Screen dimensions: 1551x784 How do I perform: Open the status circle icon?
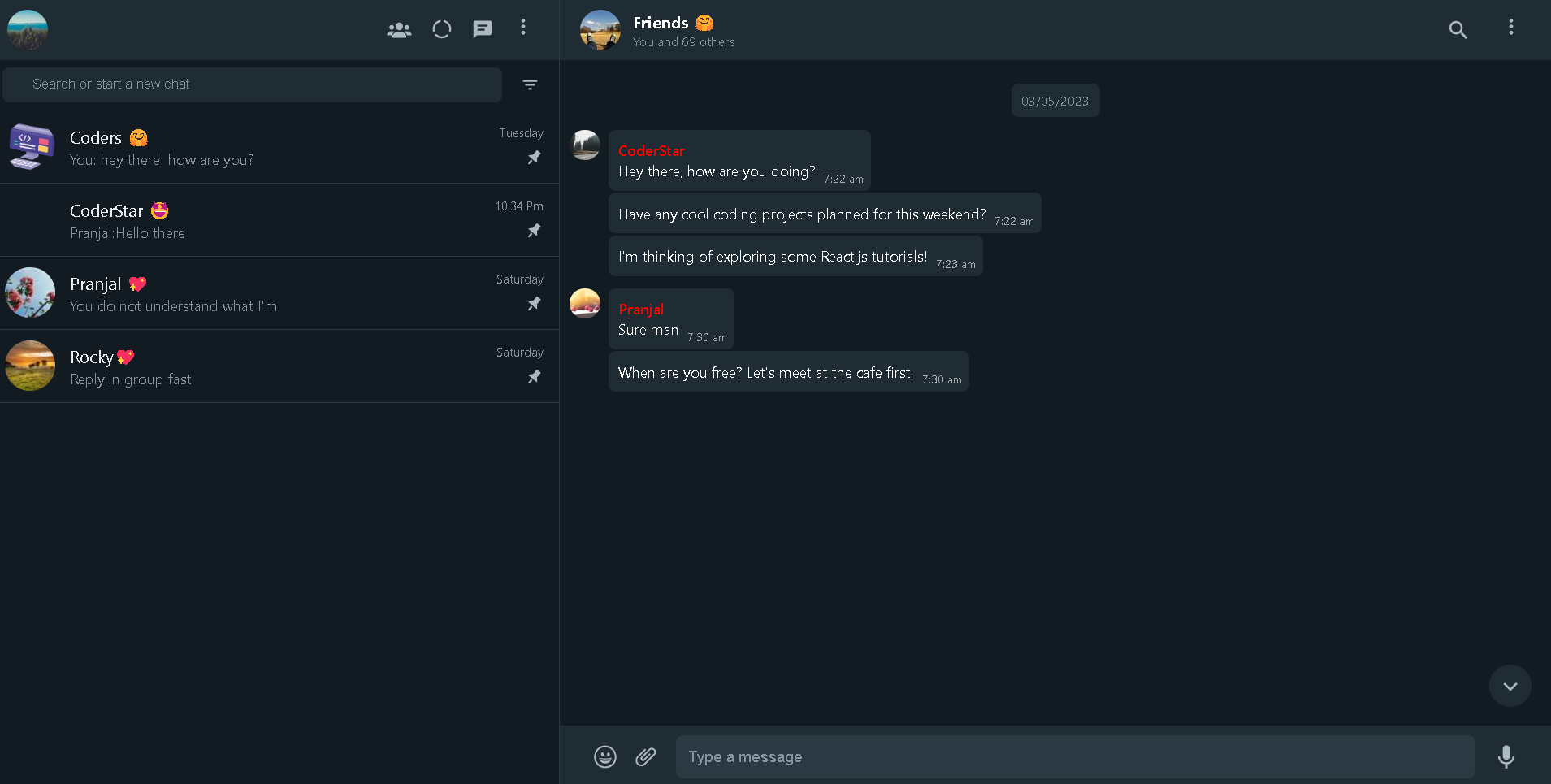click(x=442, y=30)
